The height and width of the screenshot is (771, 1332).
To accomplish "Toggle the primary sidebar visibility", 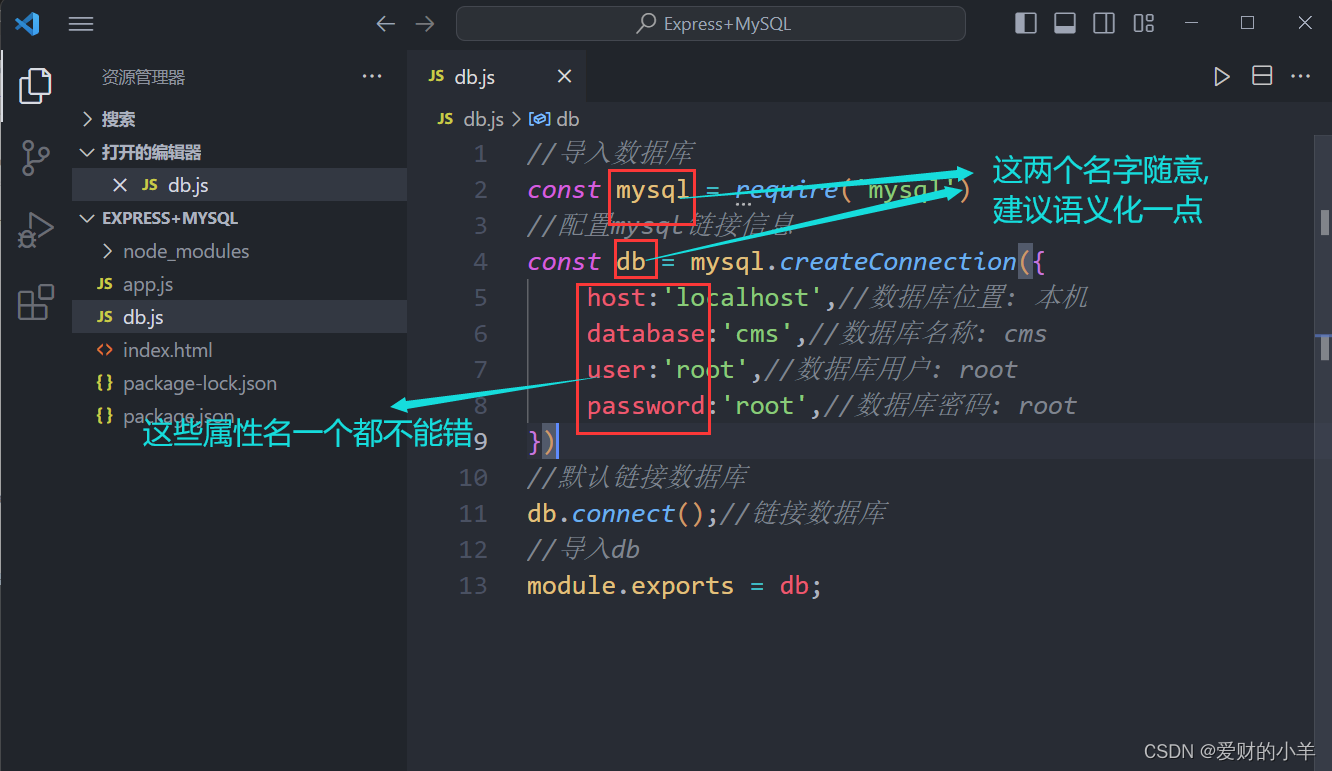I will point(1025,22).
